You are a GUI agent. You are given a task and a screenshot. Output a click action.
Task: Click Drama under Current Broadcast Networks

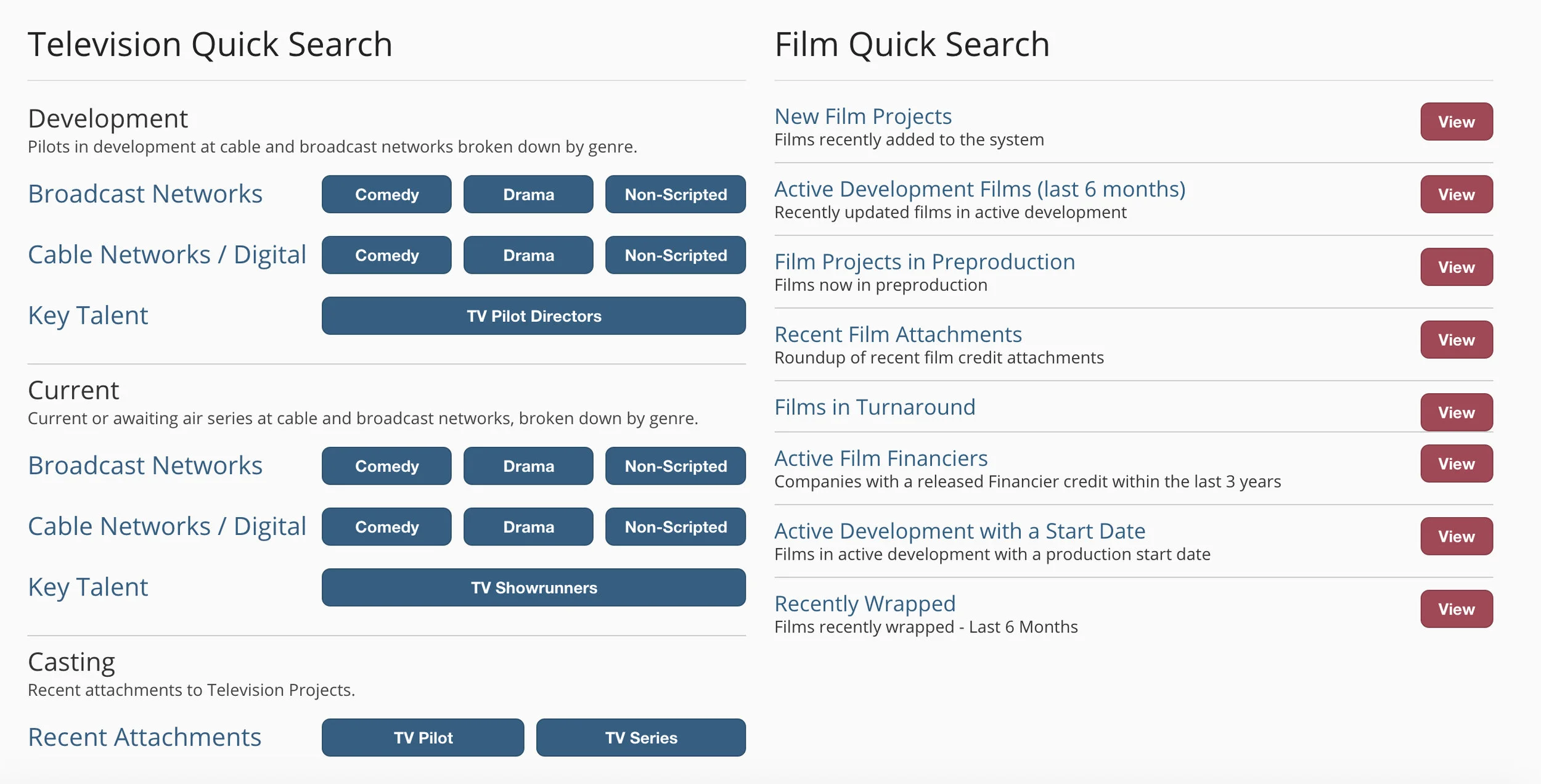tap(528, 466)
